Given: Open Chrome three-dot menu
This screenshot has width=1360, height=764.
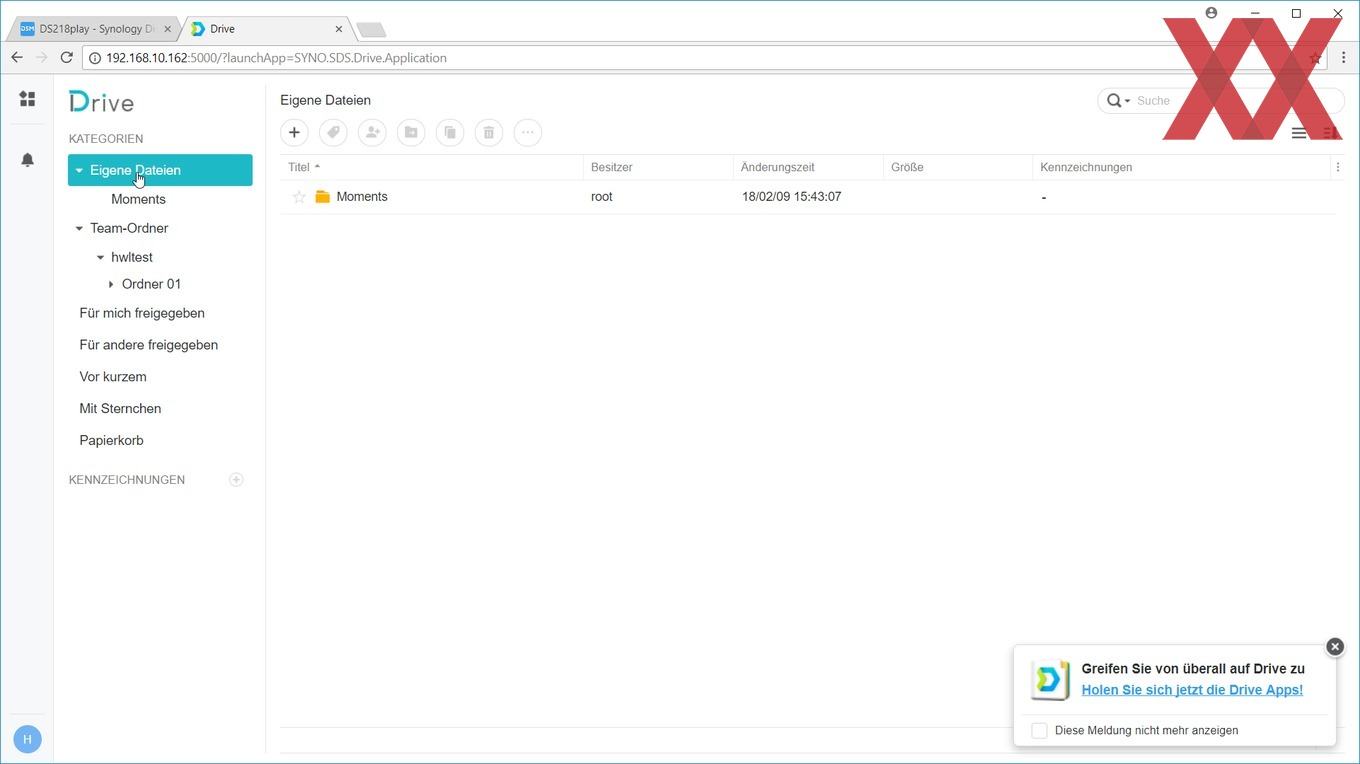Looking at the screenshot, I should 1343,58.
